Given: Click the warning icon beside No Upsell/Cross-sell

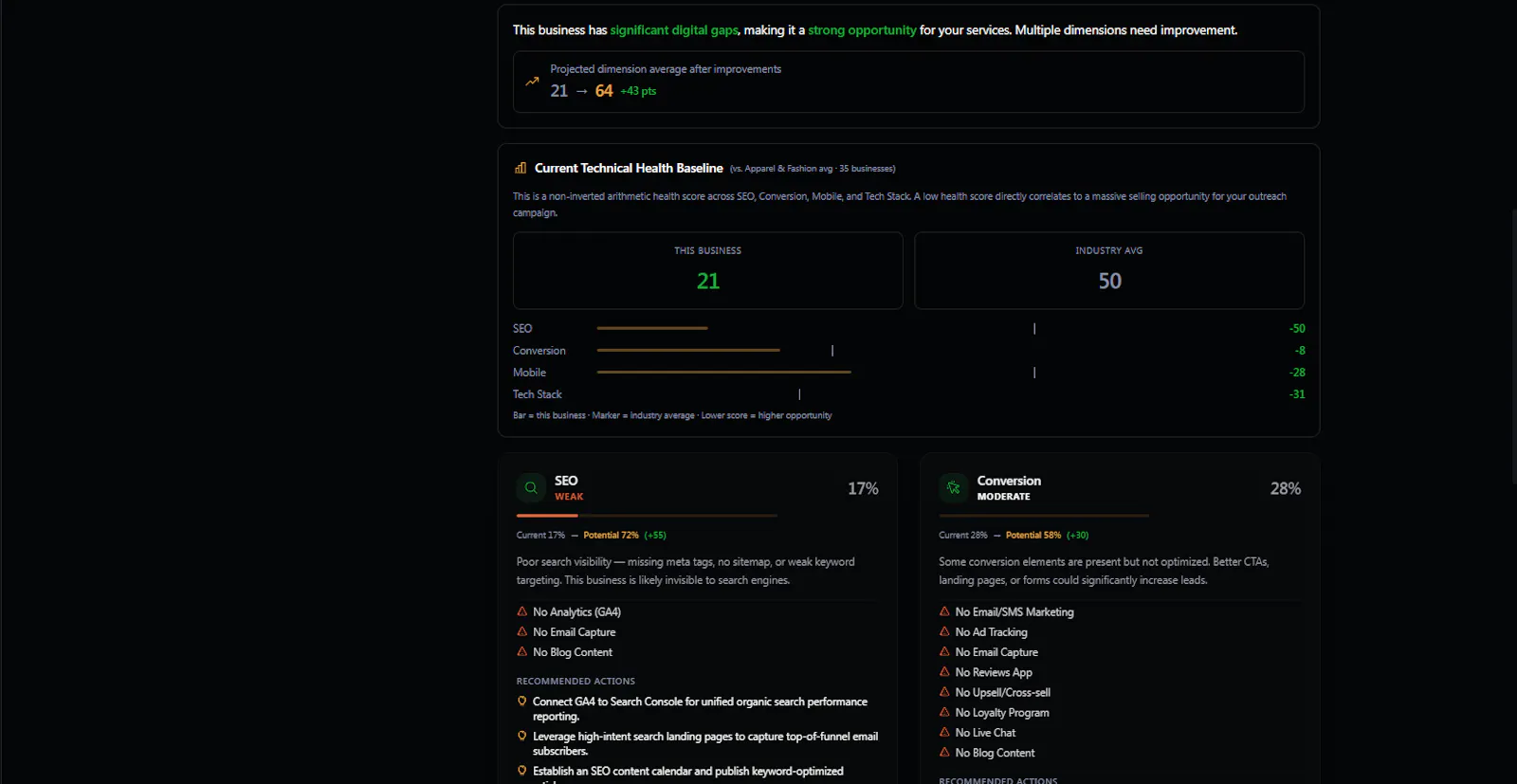Looking at the screenshot, I should pyautogui.click(x=944, y=692).
